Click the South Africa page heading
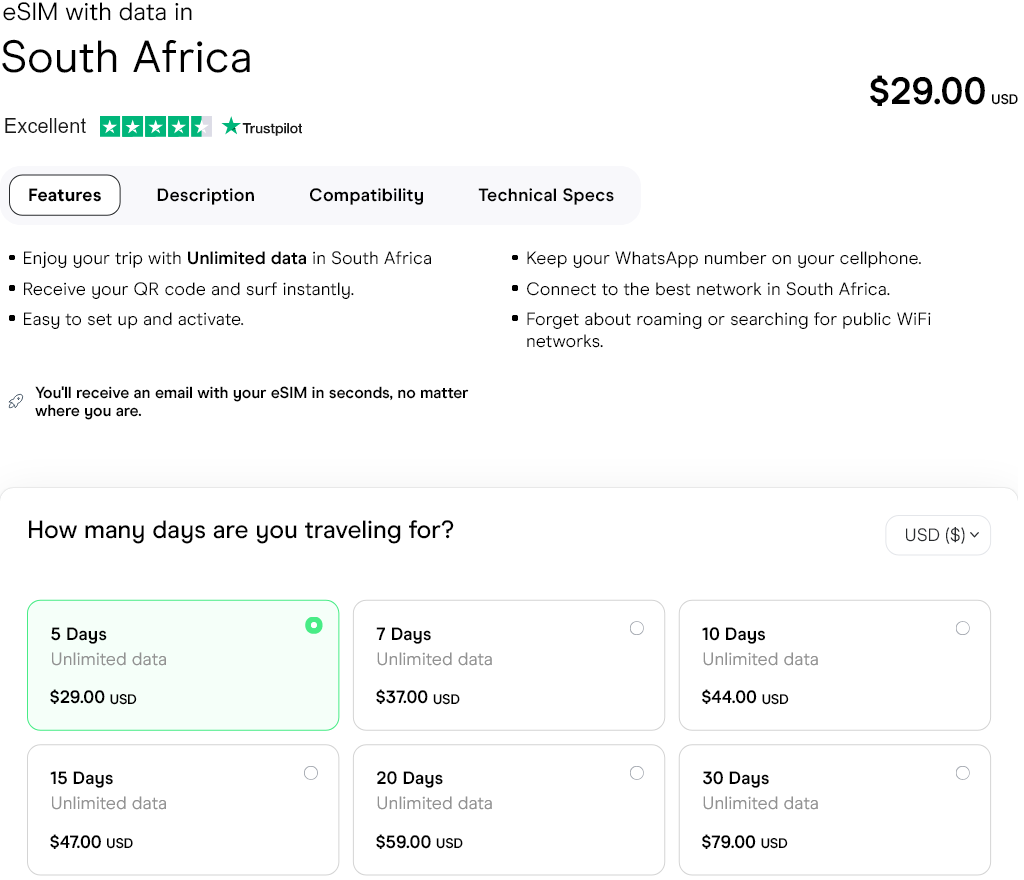The image size is (1024, 880). 127,57
